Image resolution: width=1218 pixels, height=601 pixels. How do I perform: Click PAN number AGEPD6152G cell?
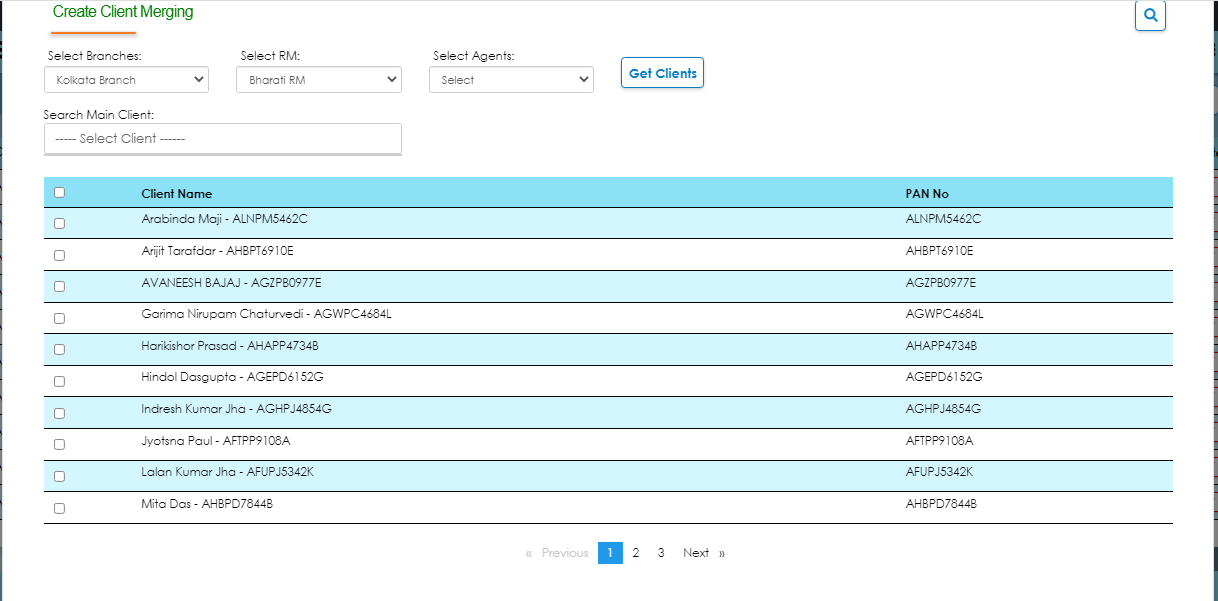tap(944, 377)
